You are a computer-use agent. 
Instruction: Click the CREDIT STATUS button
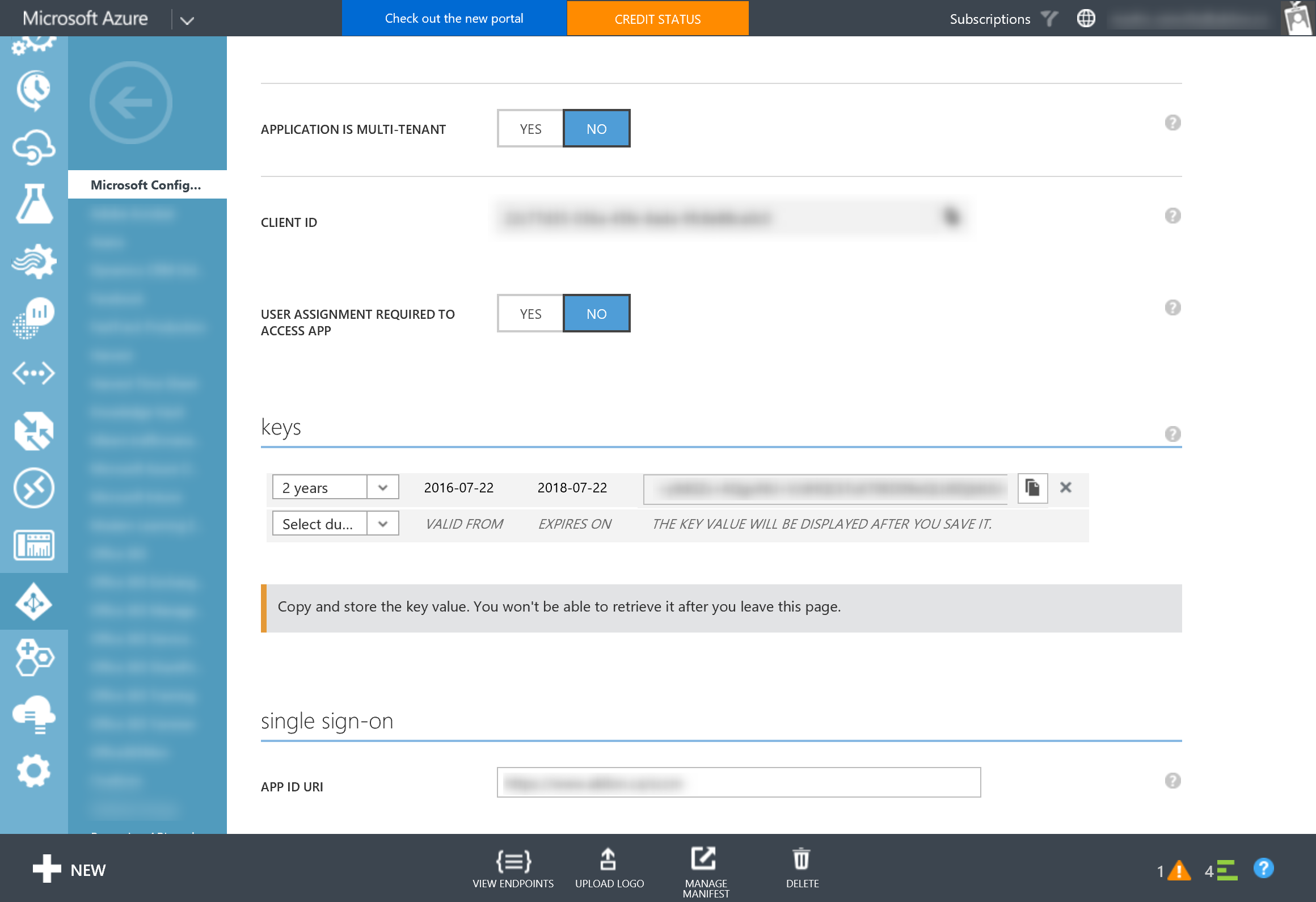coord(658,18)
